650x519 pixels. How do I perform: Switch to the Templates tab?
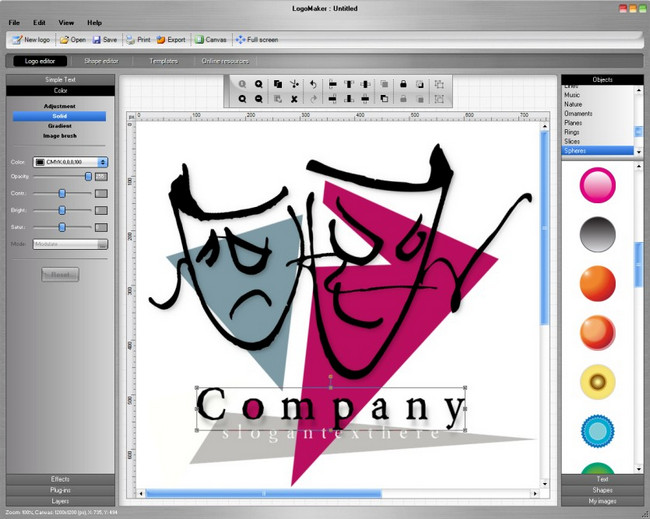pos(163,61)
